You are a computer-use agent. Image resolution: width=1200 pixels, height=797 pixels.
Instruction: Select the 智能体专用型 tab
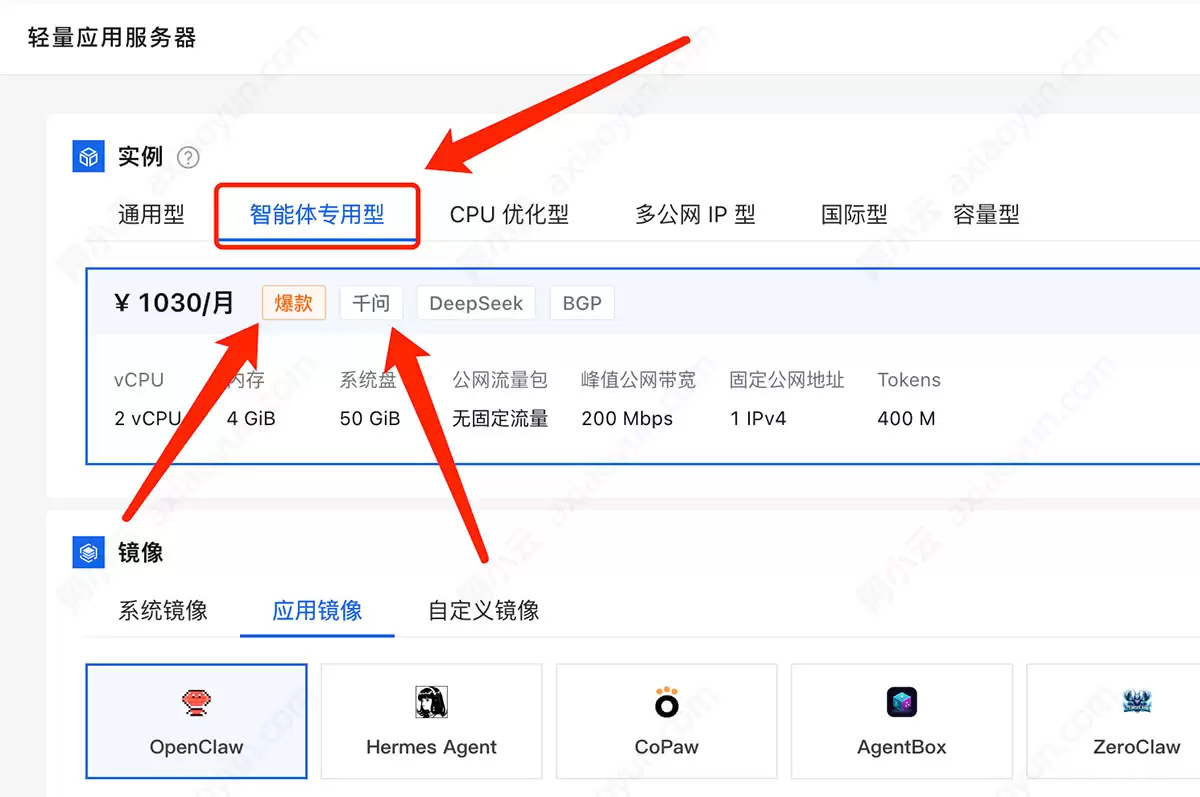coord(317,214)
